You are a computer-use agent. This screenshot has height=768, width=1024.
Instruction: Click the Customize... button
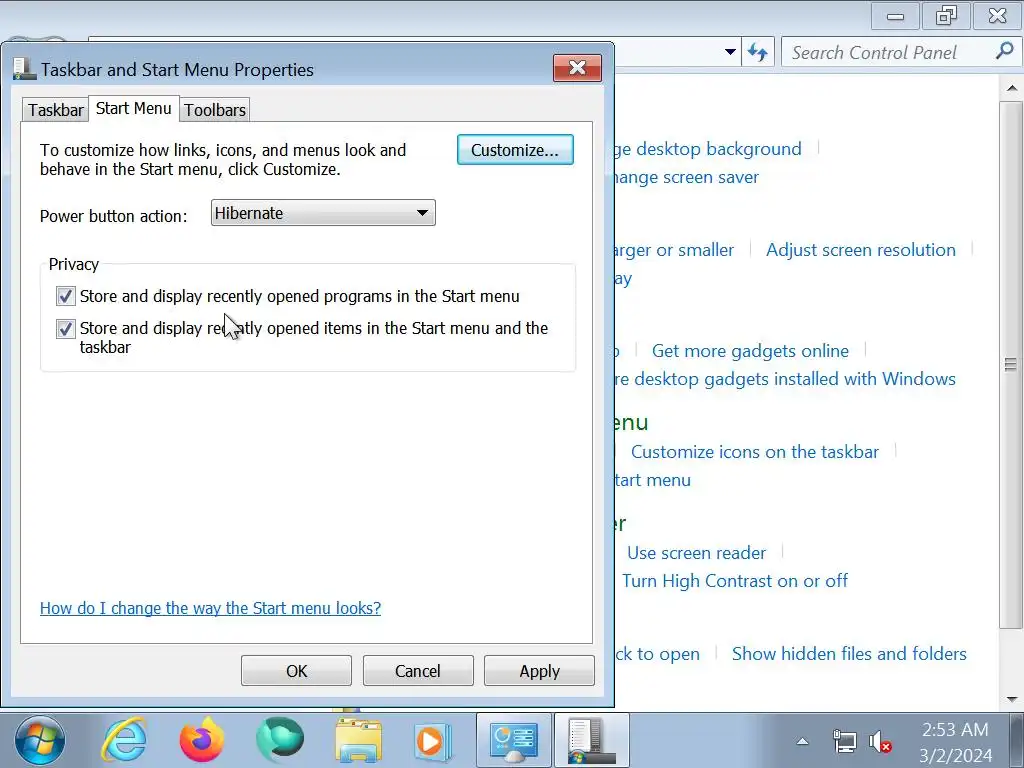pos(515,150)
